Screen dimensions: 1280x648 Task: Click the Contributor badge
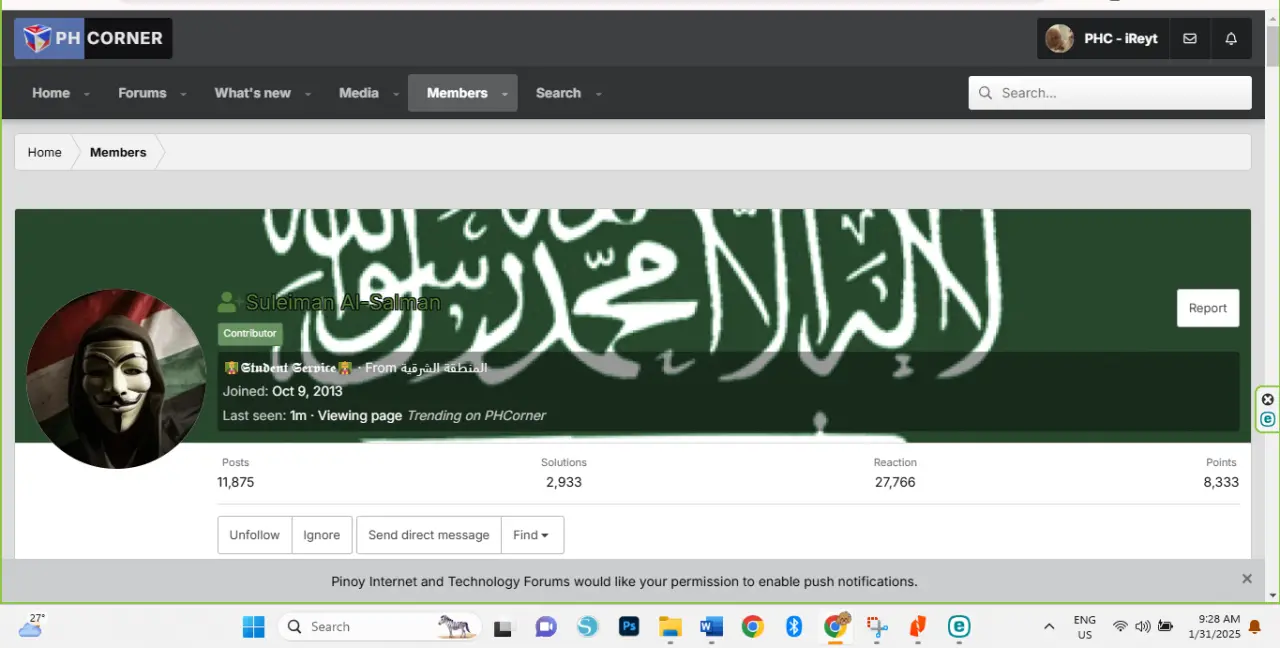pos(250,333)
